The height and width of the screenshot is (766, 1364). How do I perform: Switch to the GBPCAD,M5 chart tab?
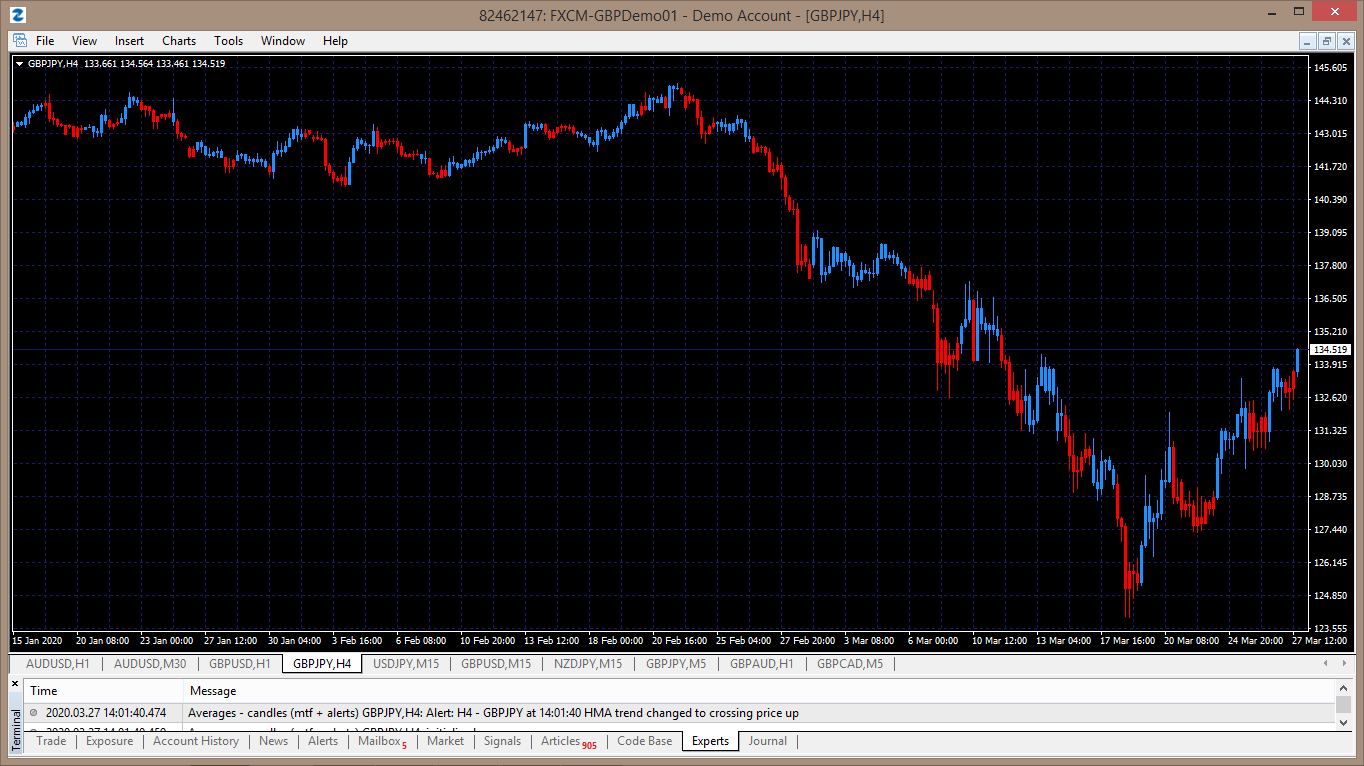tap(850, 663)
